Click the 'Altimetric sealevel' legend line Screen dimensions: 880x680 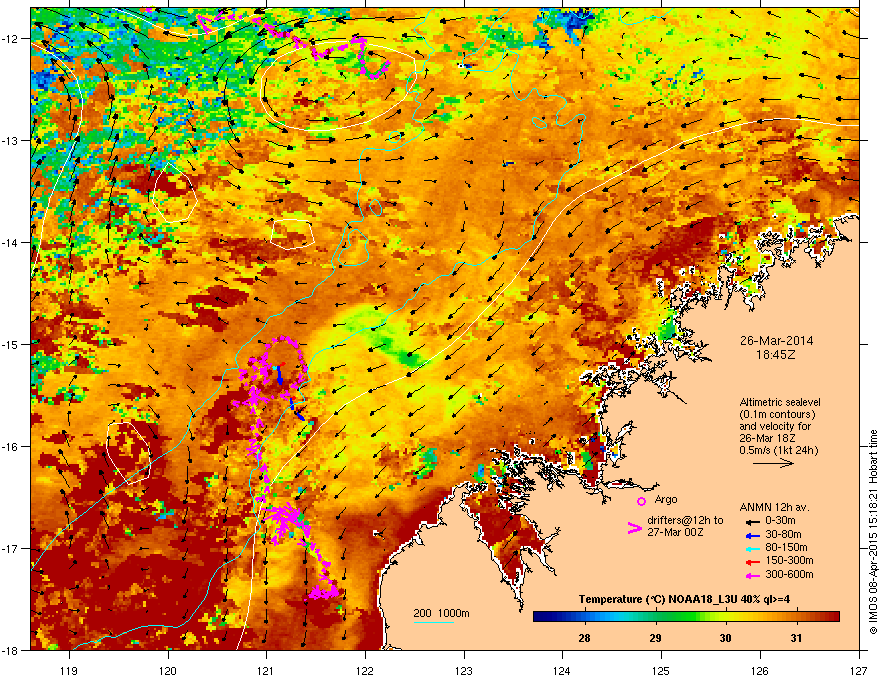tap(780, 402)
